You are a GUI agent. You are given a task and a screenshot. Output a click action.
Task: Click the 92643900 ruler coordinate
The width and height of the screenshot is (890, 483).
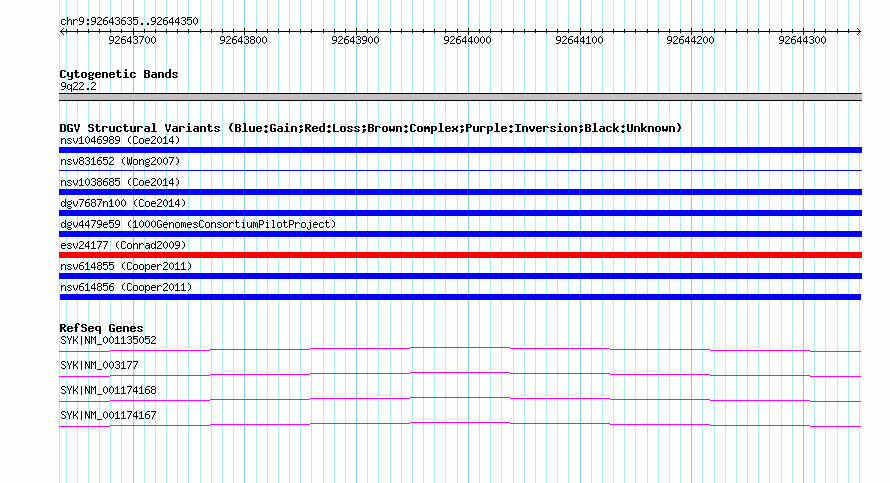pyautogui.click(x=355, y=40)
